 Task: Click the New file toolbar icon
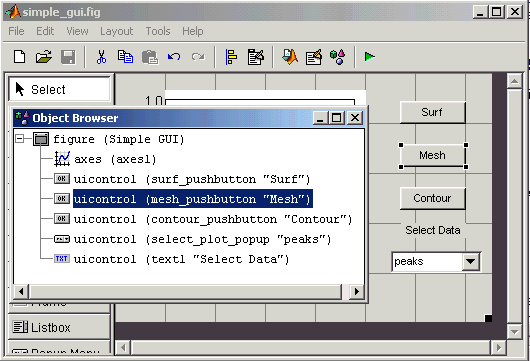click(19, 57)
